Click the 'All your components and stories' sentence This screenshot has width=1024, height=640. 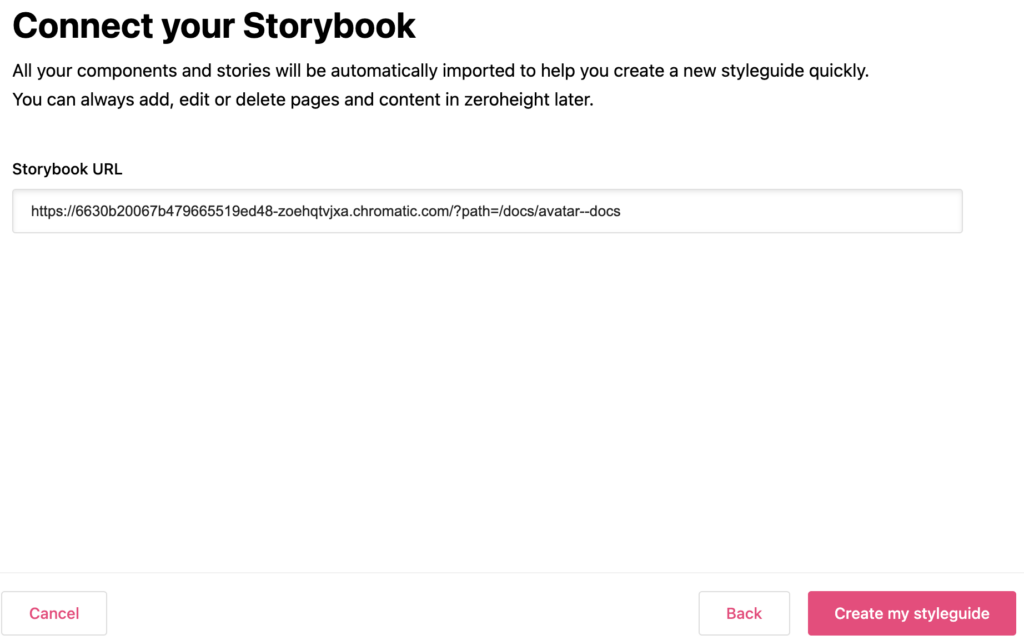coord(440,71)
